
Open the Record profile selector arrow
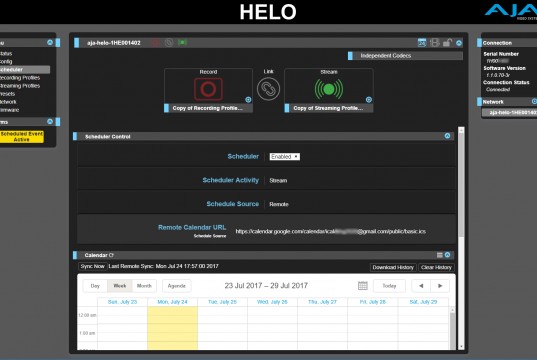point(248,100)
